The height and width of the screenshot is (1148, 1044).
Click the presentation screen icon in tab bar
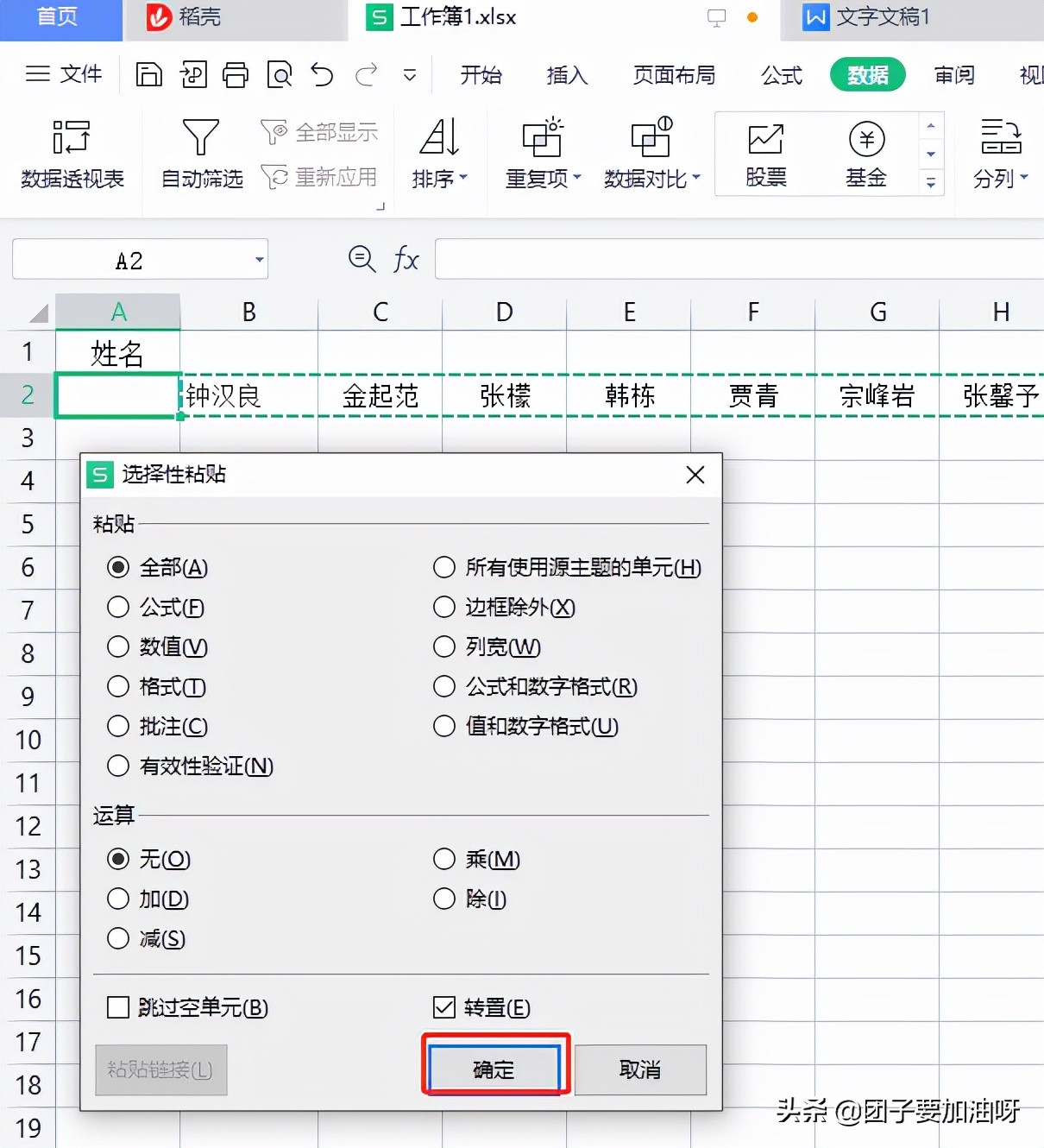716,18
